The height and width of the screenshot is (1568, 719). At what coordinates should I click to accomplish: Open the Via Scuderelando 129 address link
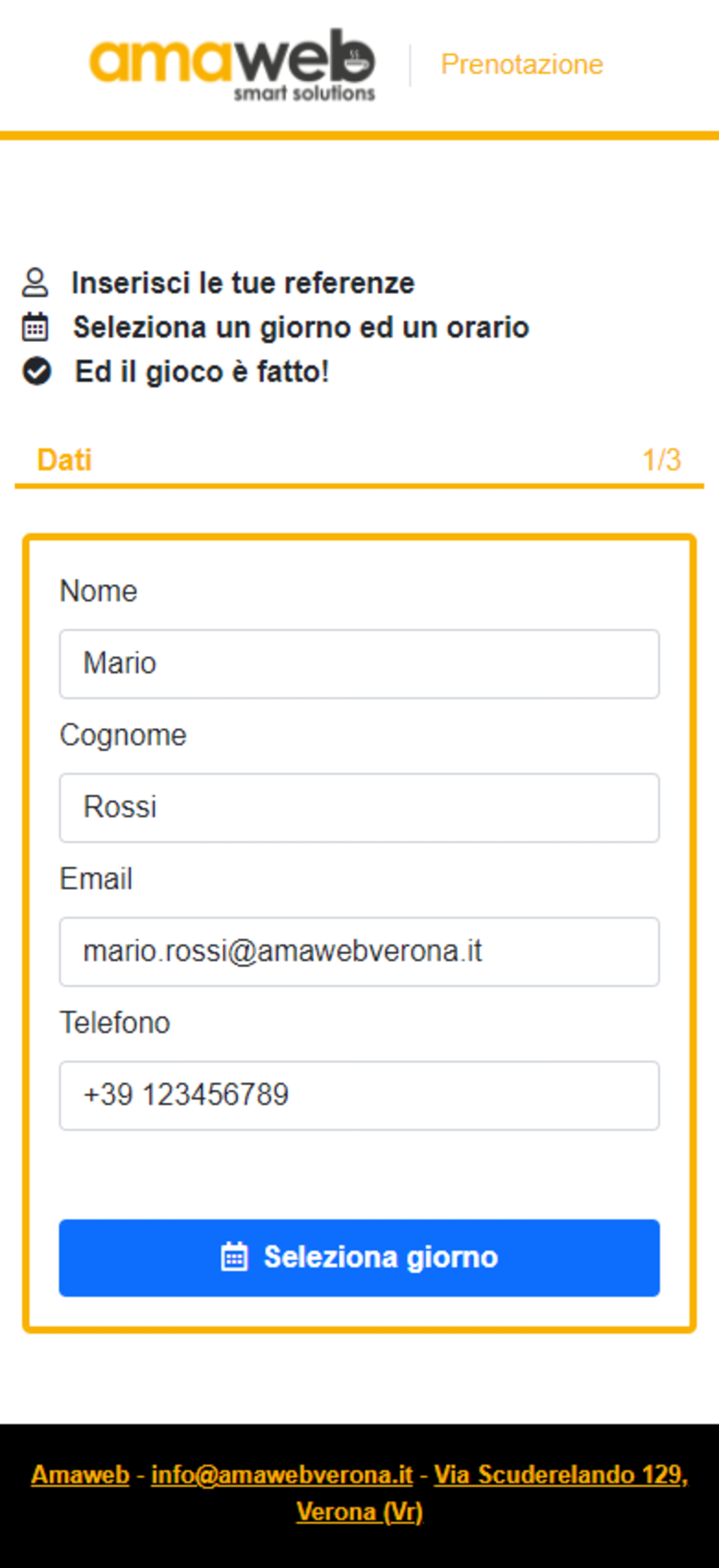(559, 1474)
